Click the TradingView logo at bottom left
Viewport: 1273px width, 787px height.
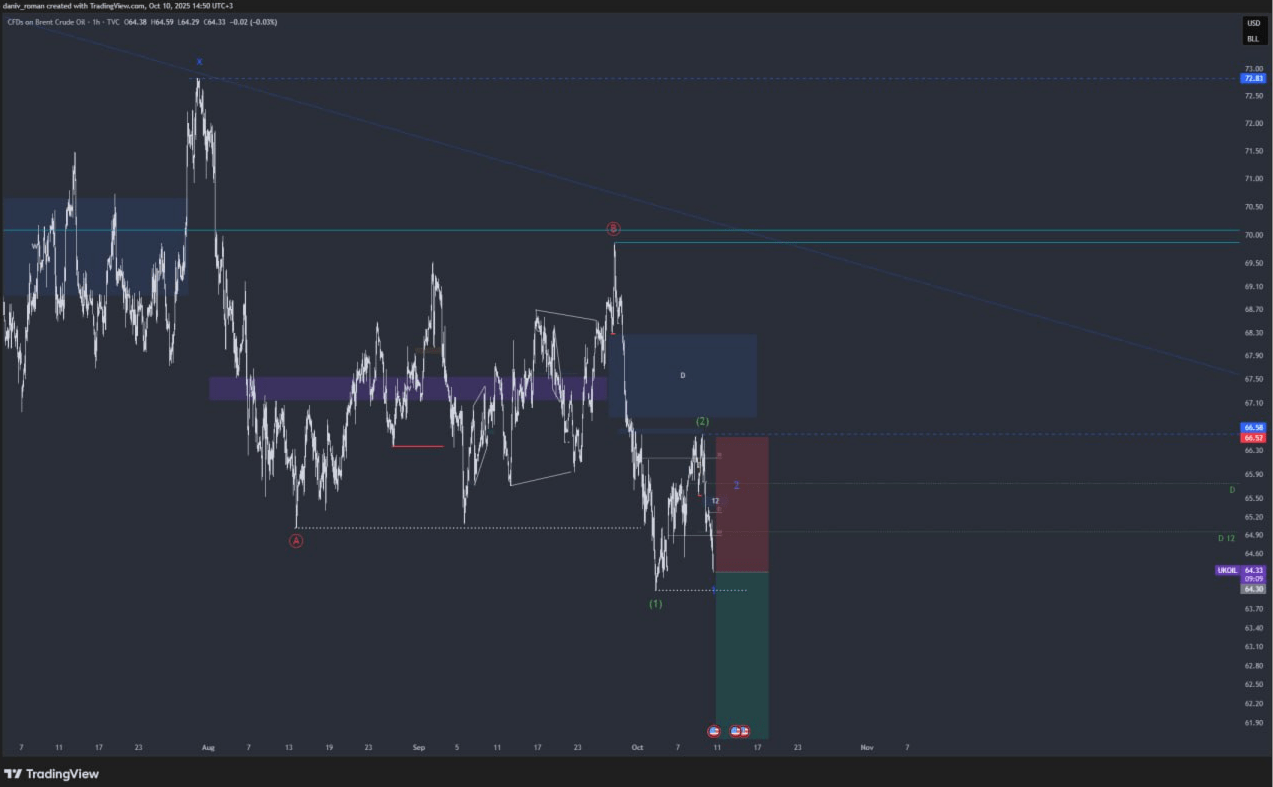pos(51,774)
